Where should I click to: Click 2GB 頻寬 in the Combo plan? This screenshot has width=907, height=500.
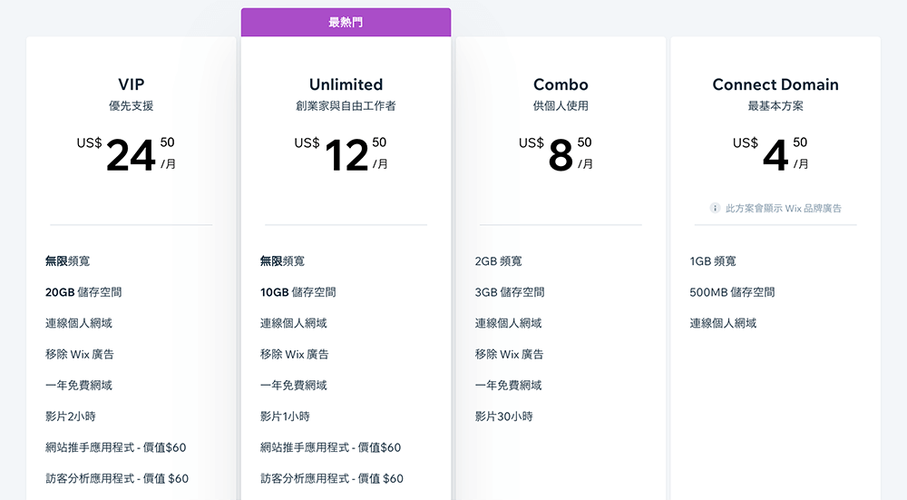pos(498,261)
